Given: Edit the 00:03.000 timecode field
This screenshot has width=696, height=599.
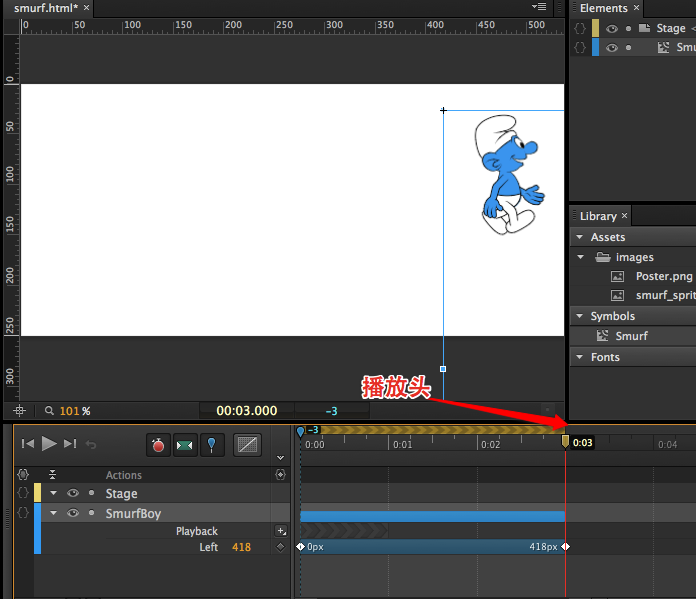Looking at the screenshot, I should (247, 411).
